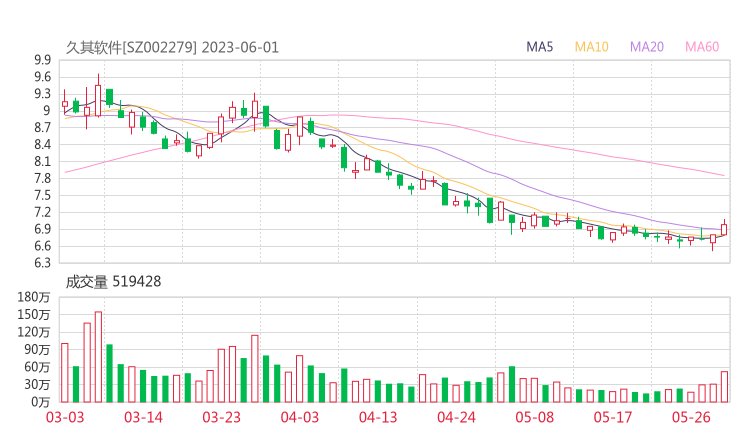740x440 pixels.
Task: Click the 8.7 price axis label
Action: click(42, 127)
